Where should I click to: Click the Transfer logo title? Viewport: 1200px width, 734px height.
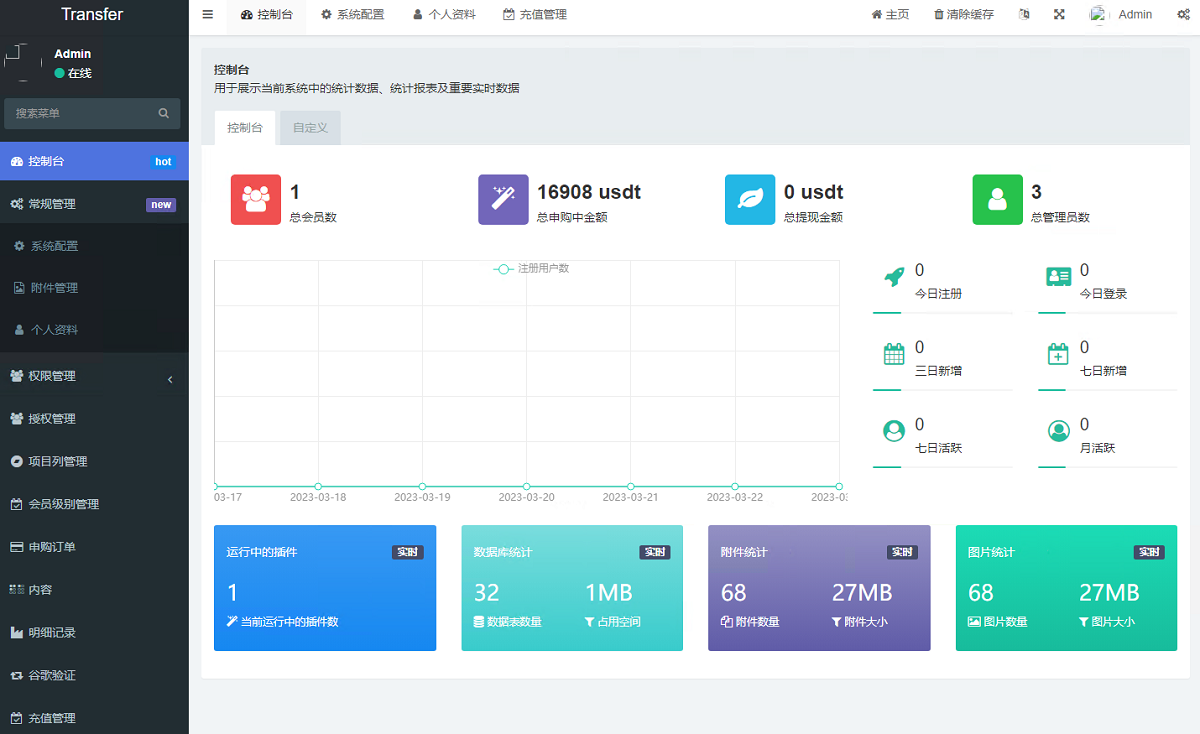[x=92, y=14]
